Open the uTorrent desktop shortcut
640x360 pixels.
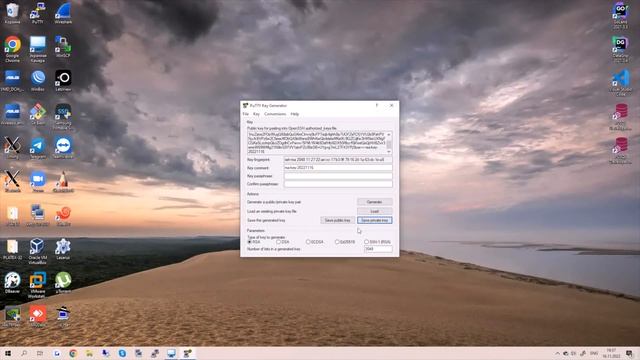63,282
